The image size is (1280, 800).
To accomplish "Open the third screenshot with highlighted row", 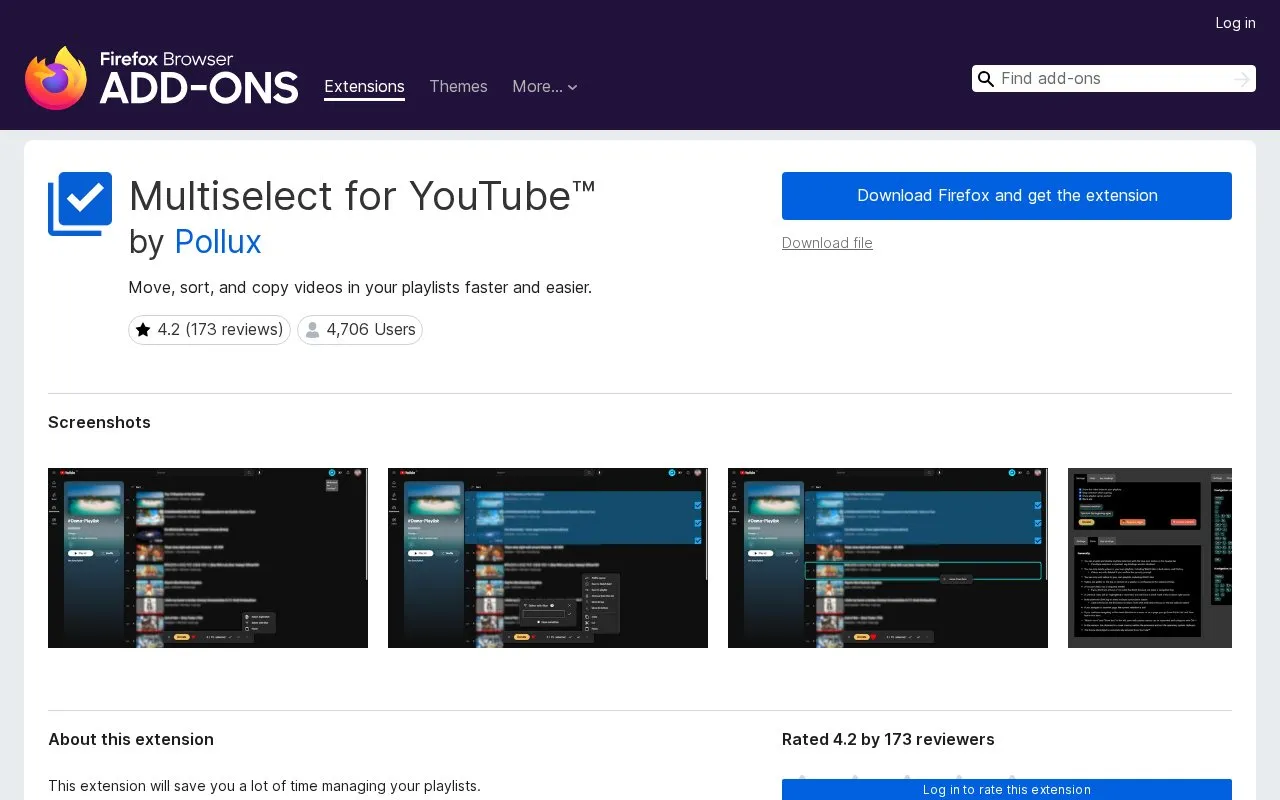I will pos(888,558).
